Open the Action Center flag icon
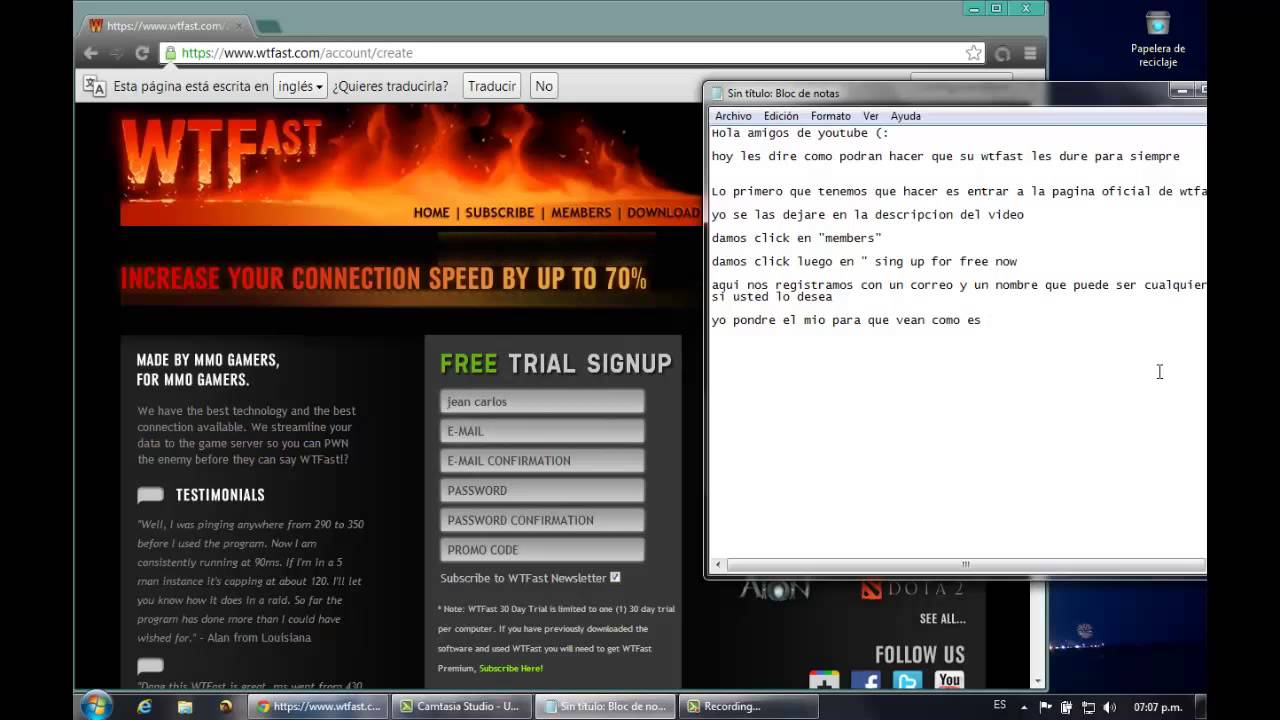 [x=1046, y=707]
